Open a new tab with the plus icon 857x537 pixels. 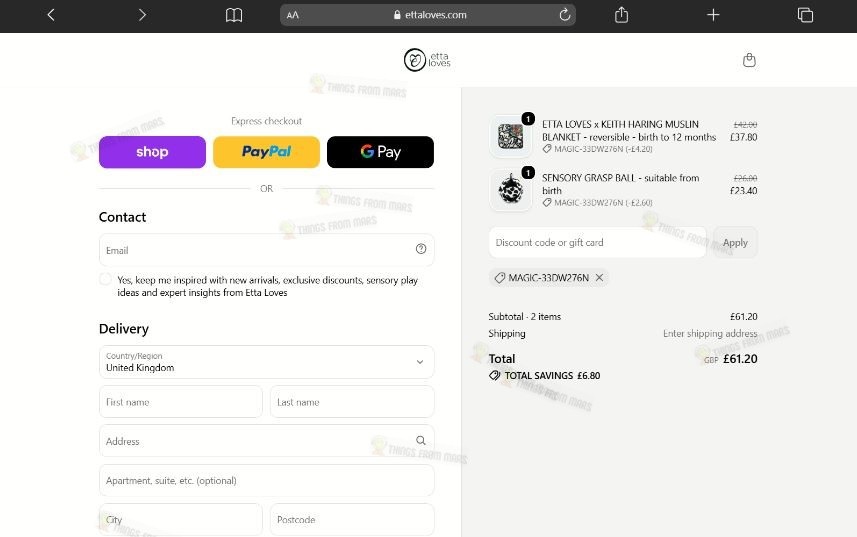713,15
